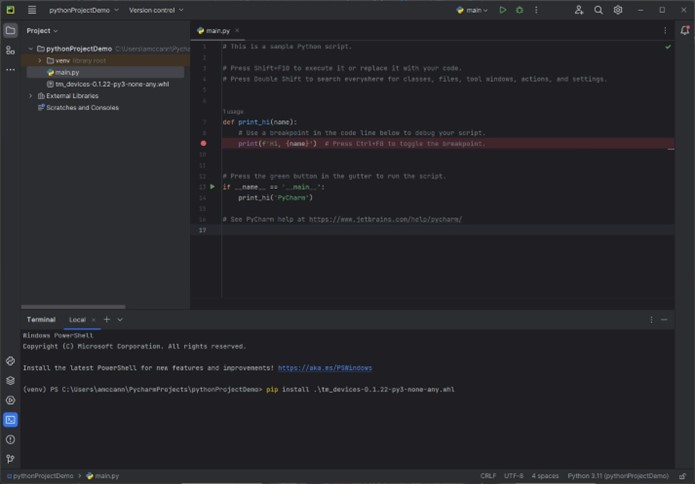Run the main configuration

pyautogui.click(x=503, y=10)
